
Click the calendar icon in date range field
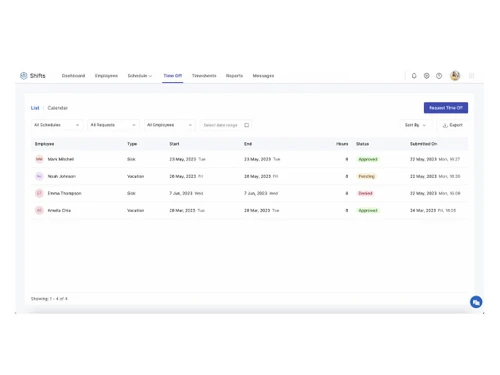coord(246,125)
